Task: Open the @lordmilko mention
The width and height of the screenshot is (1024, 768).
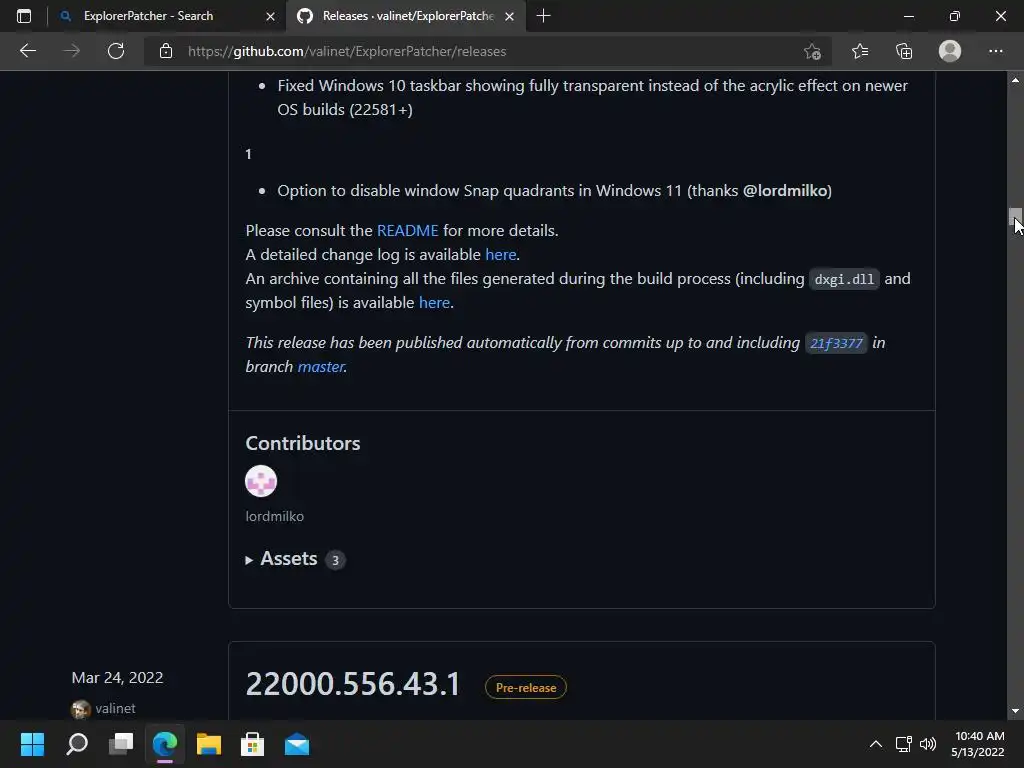Action: (785, 191)
